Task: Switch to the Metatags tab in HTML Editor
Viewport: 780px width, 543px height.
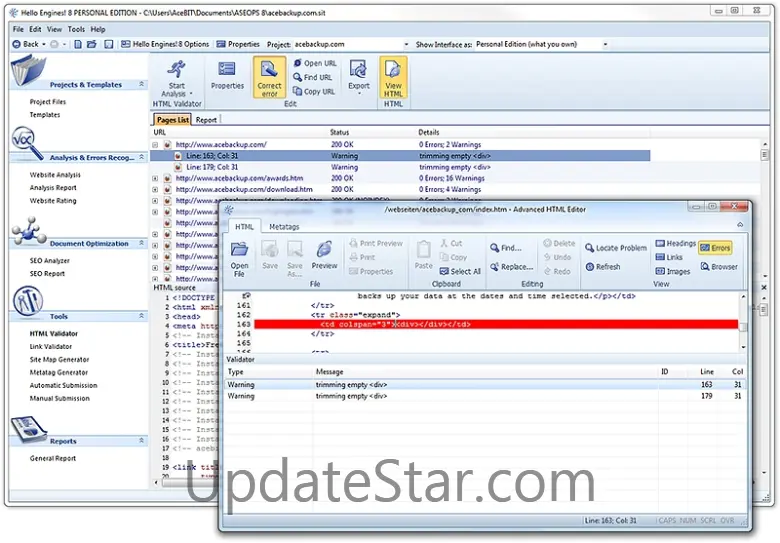Action: pyautogui.click(x=284, y=227)
